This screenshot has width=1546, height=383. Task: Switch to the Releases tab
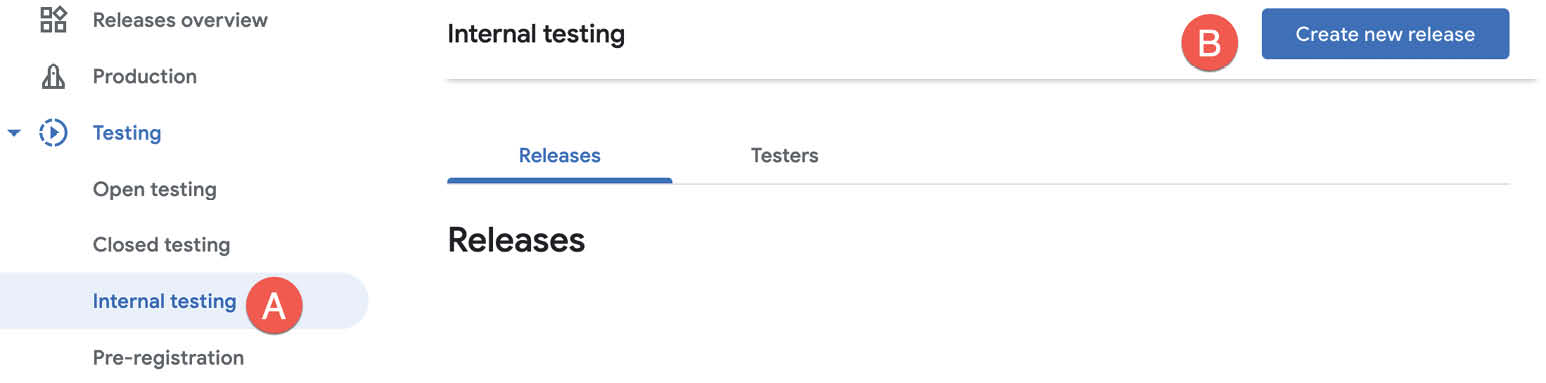pos(560,155)
